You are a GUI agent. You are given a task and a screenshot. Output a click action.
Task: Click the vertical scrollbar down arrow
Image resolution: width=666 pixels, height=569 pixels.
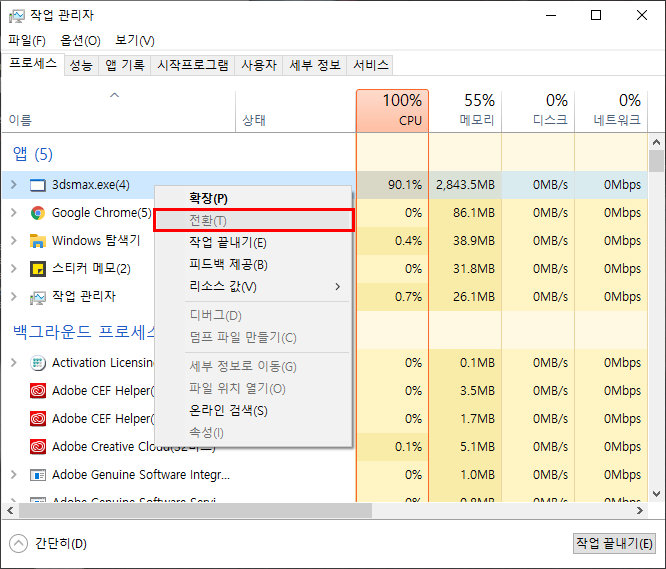tap(657, 494)
